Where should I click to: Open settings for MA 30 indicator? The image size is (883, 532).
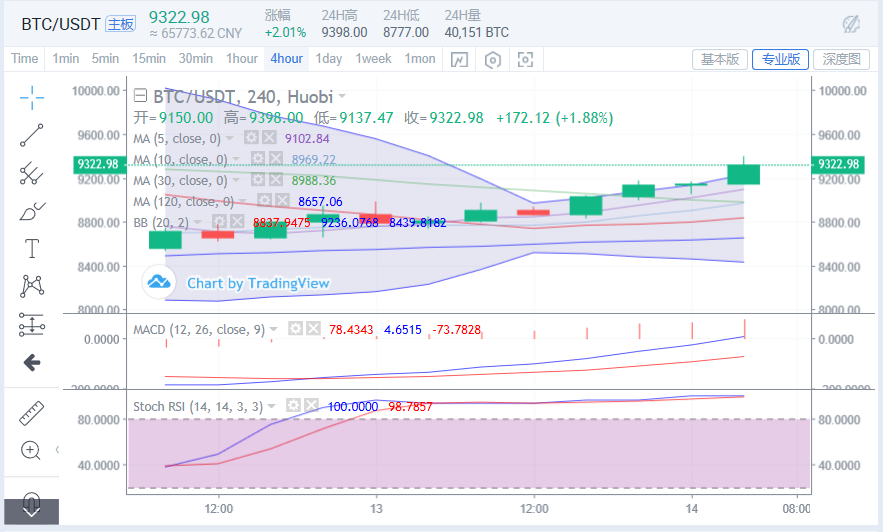click(x=258, y=180)
